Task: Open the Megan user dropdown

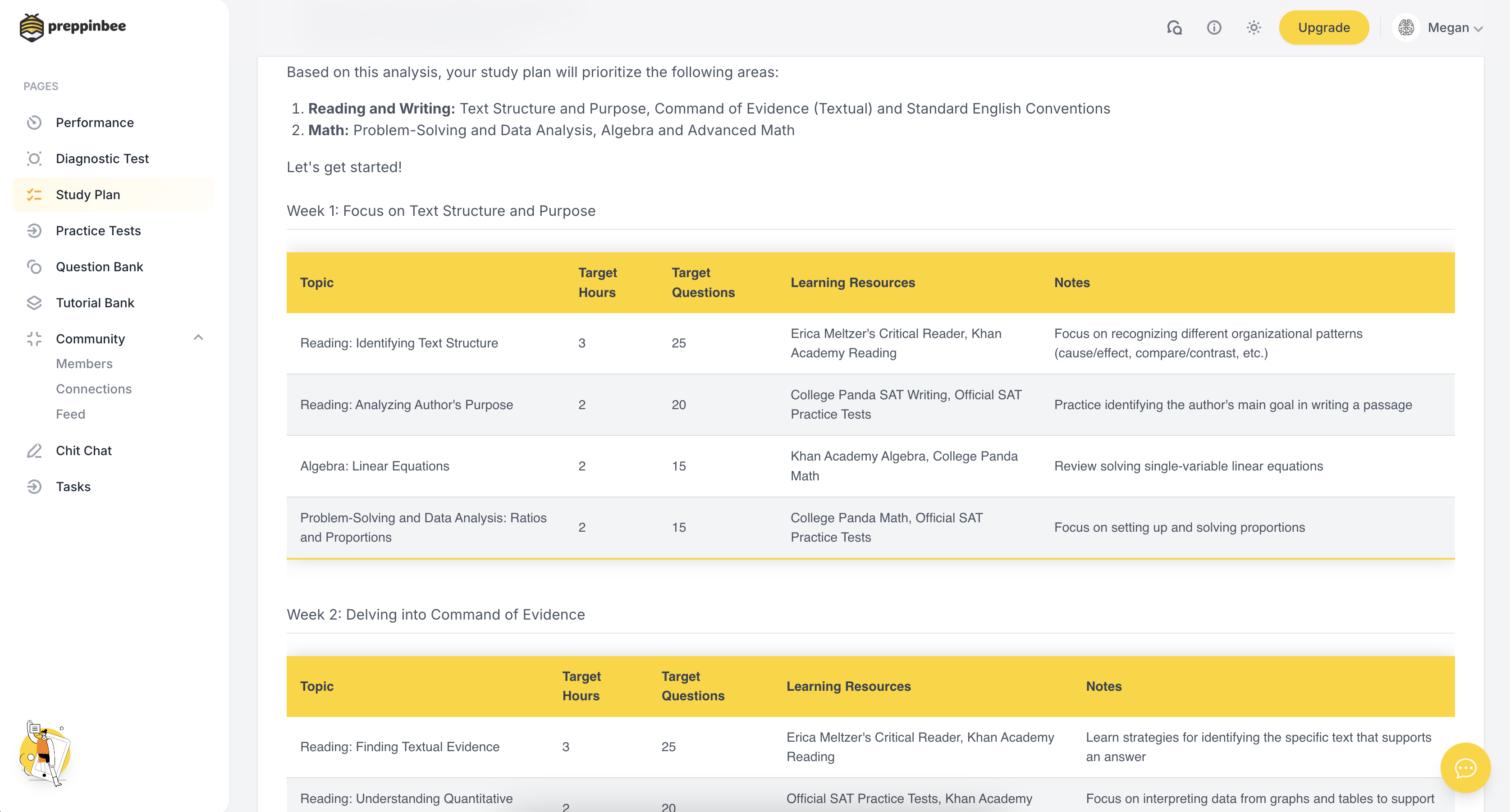Action: point(1454,27)
